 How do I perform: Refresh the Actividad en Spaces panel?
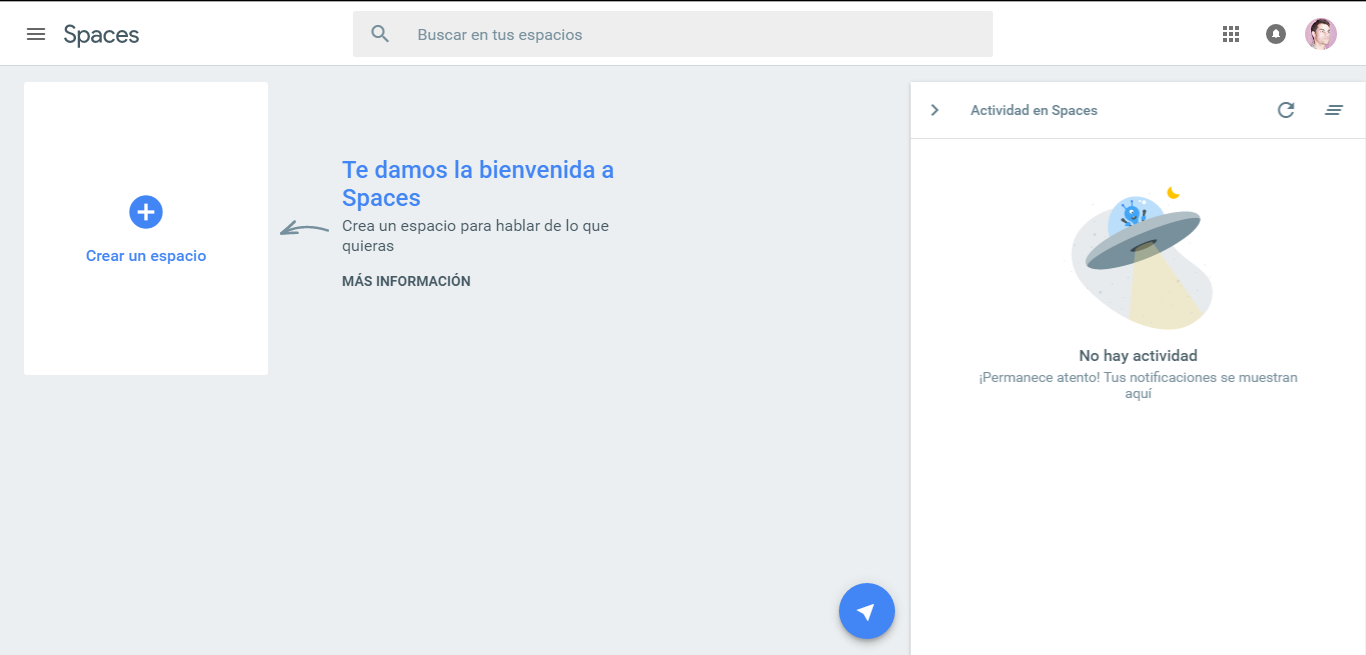[x=1286, y=110]
